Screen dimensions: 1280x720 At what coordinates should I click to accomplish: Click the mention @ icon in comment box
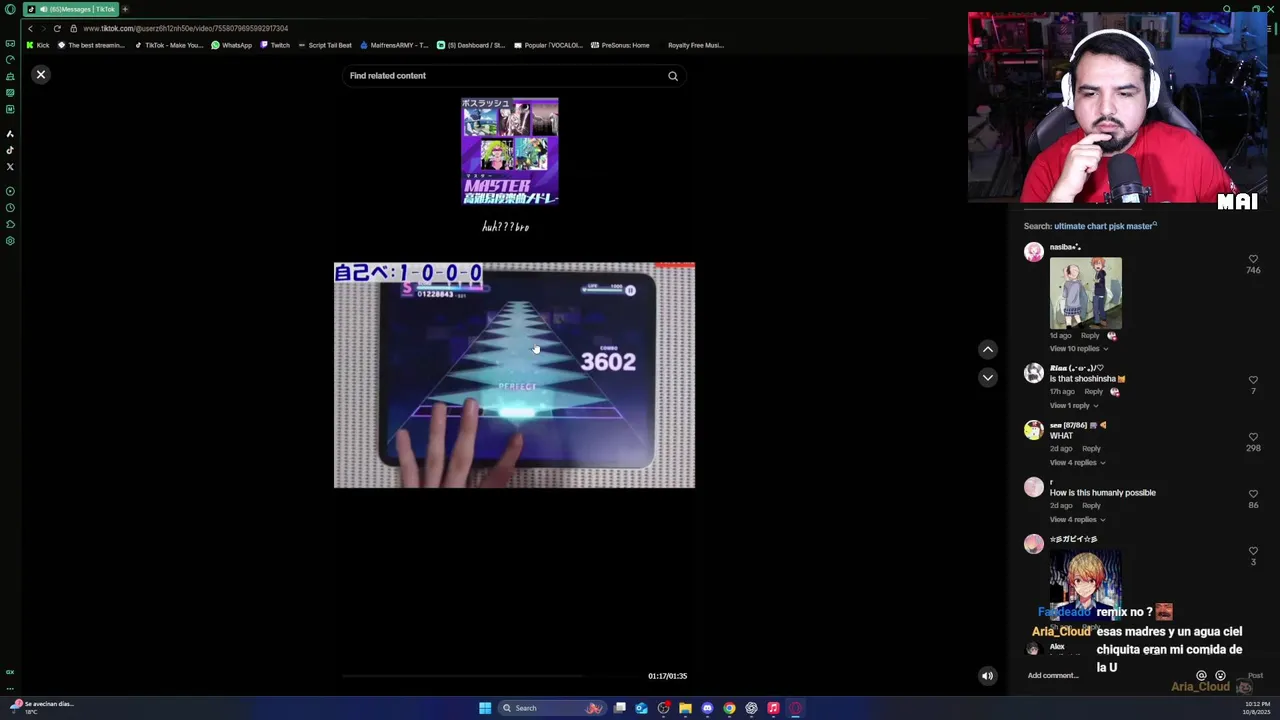click(1202, 676)
